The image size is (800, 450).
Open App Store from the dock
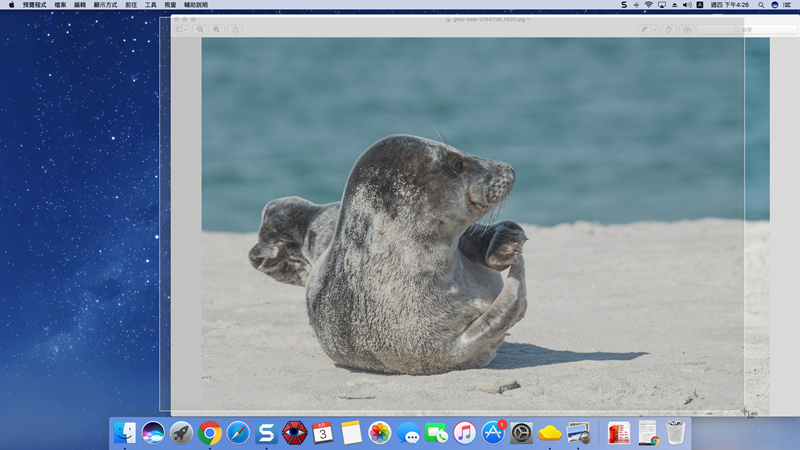point(493,433)
